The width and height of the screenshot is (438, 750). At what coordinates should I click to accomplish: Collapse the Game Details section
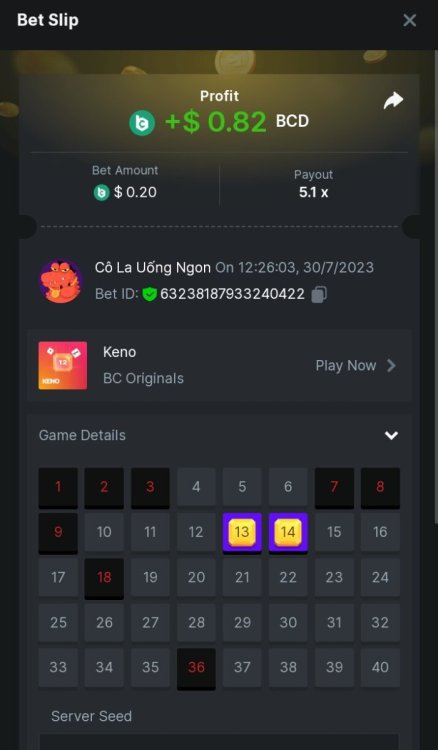(392, 435)
